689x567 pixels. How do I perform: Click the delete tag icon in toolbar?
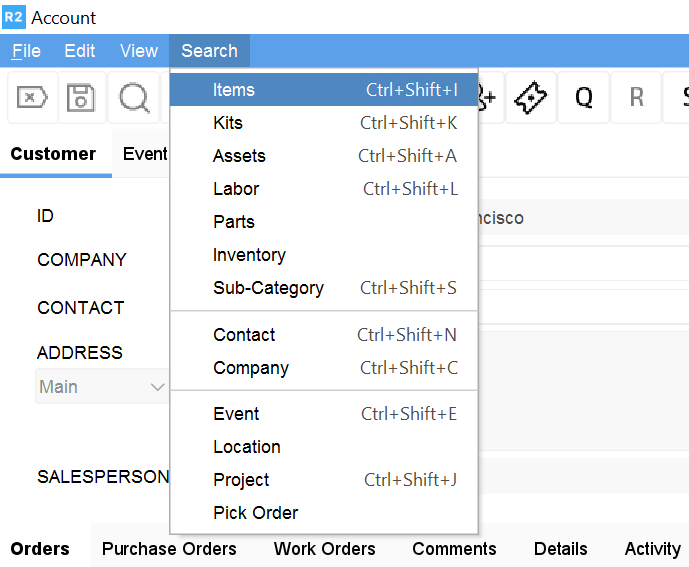(32, 97)
